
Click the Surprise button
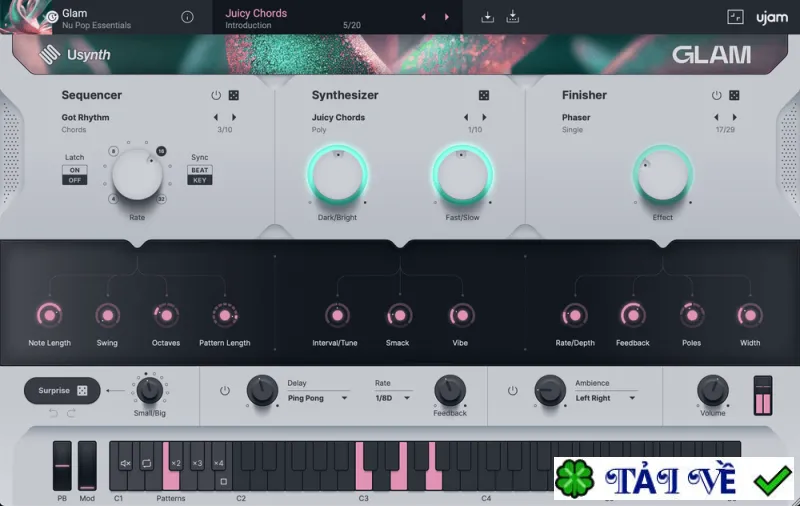(62, 391)
